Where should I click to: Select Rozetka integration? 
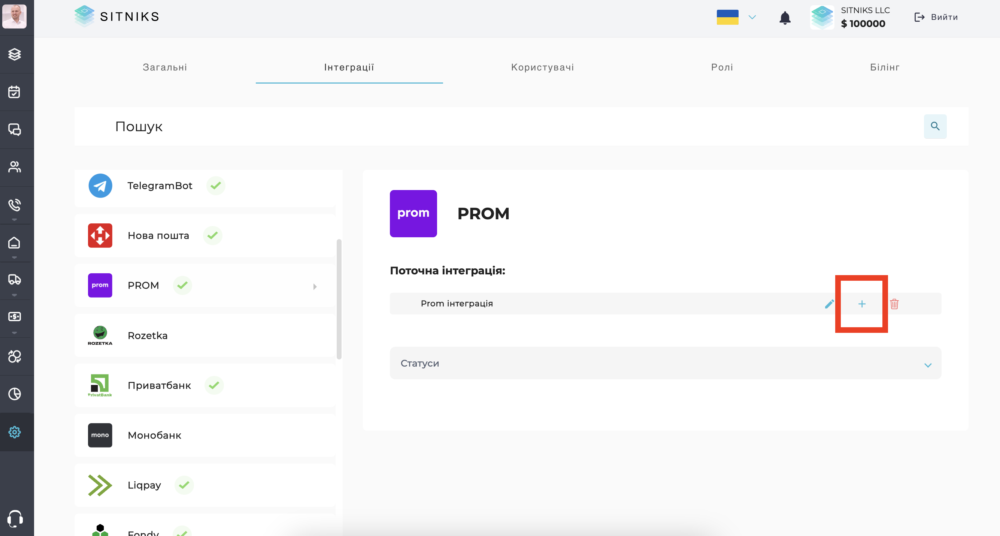coord(205,335)
